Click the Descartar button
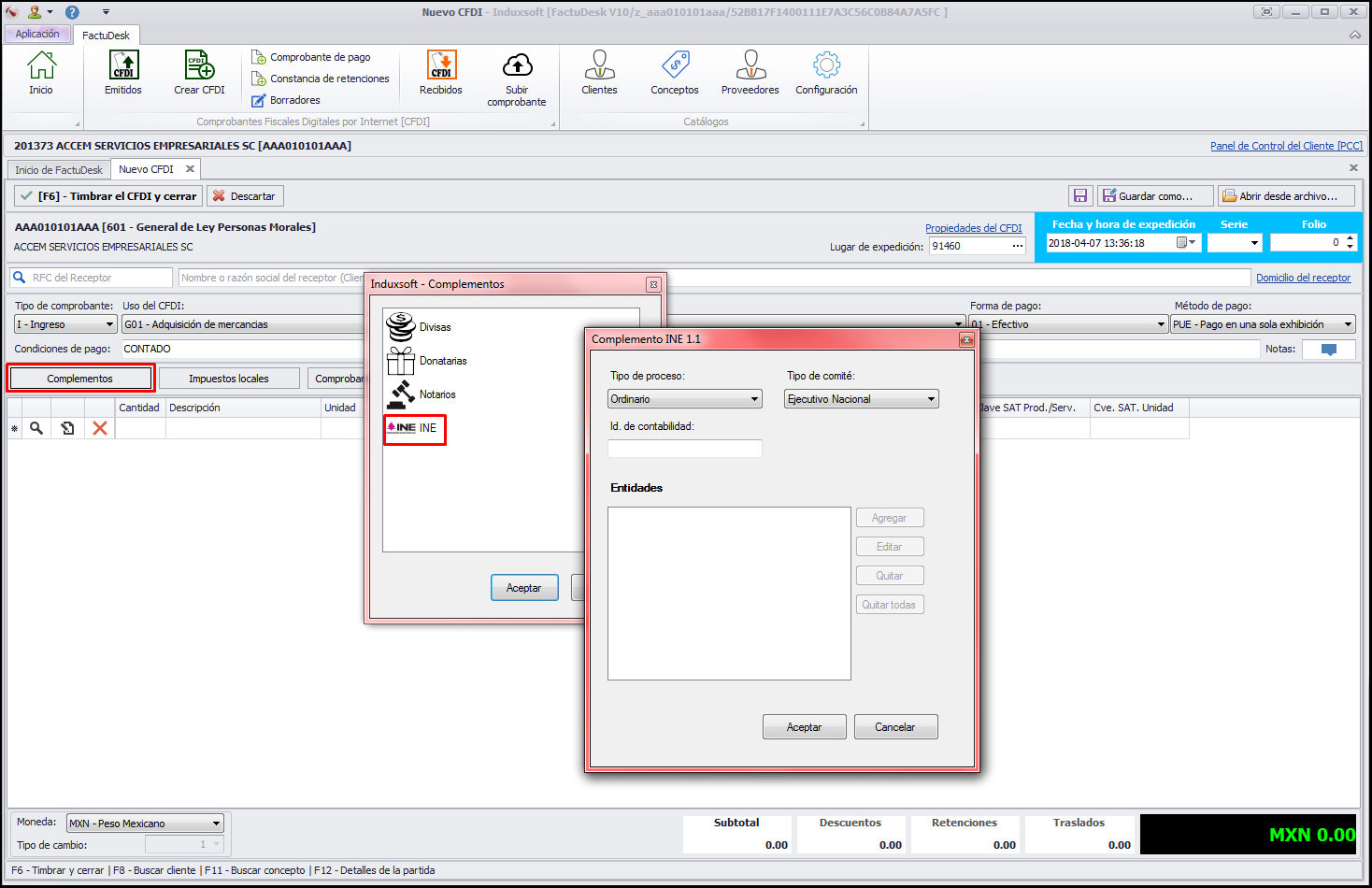 [245, 196]
